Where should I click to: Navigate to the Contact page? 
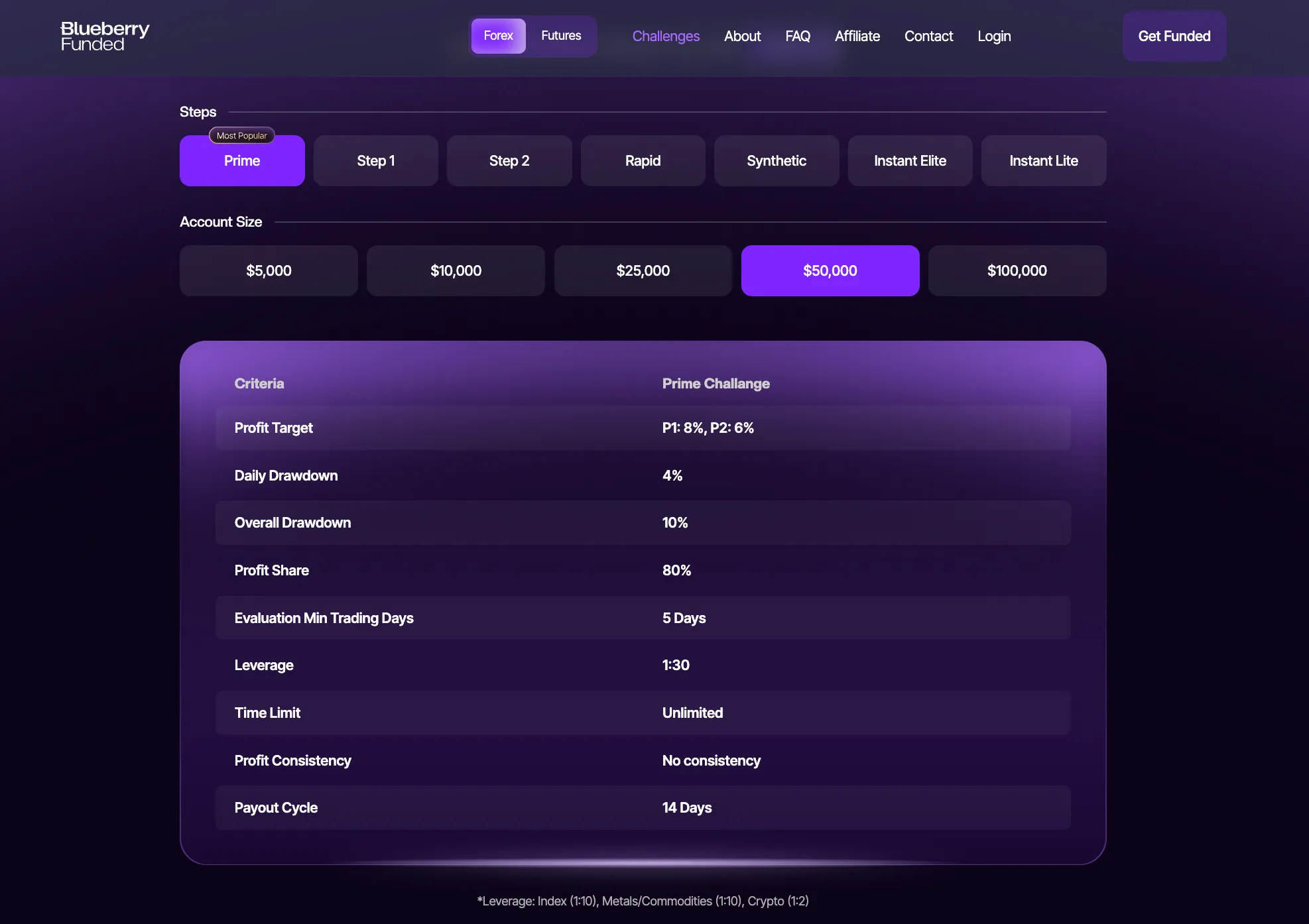pos(928,36)
